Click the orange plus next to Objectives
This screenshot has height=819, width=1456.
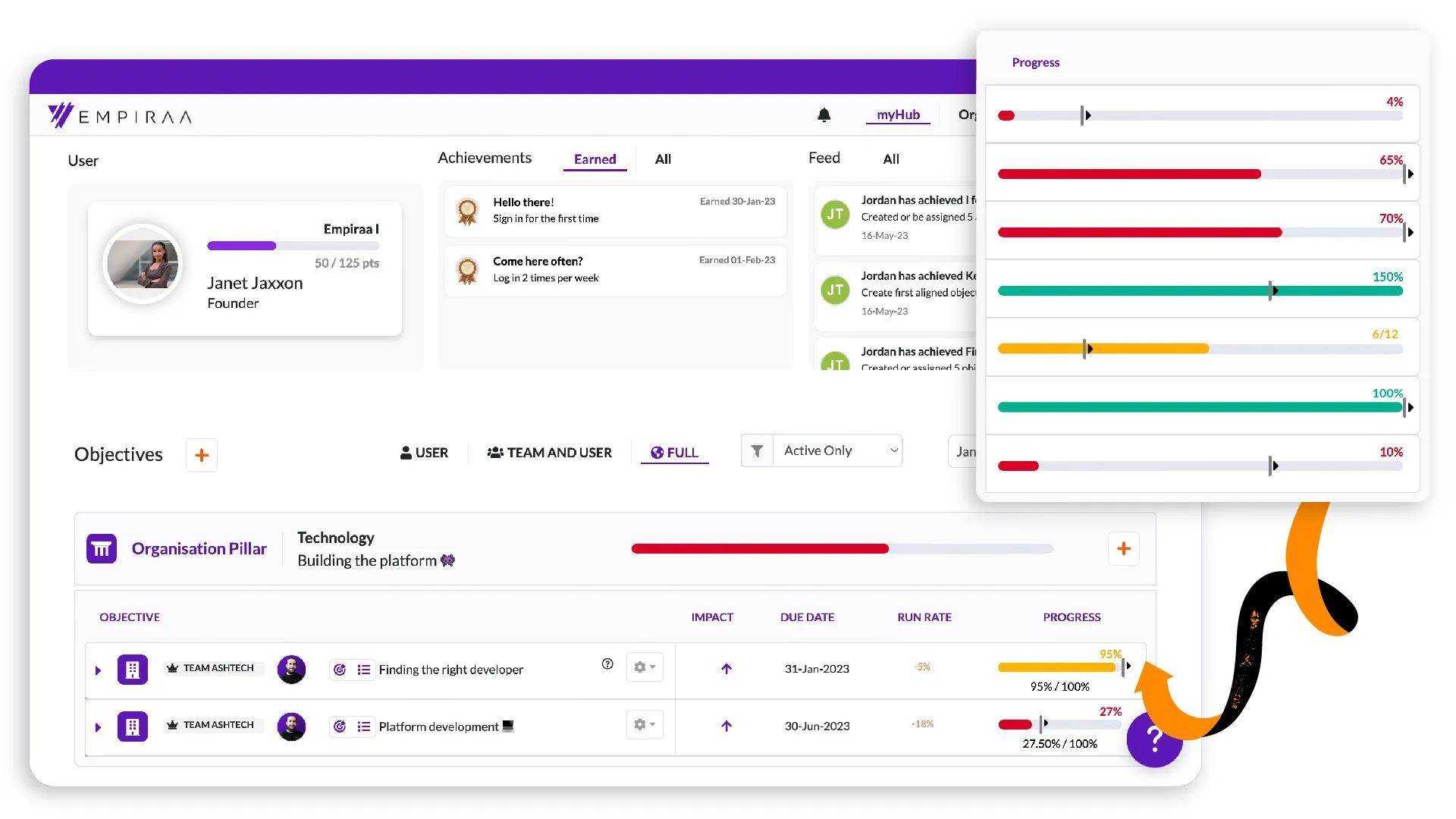click(x=202, y=455)
